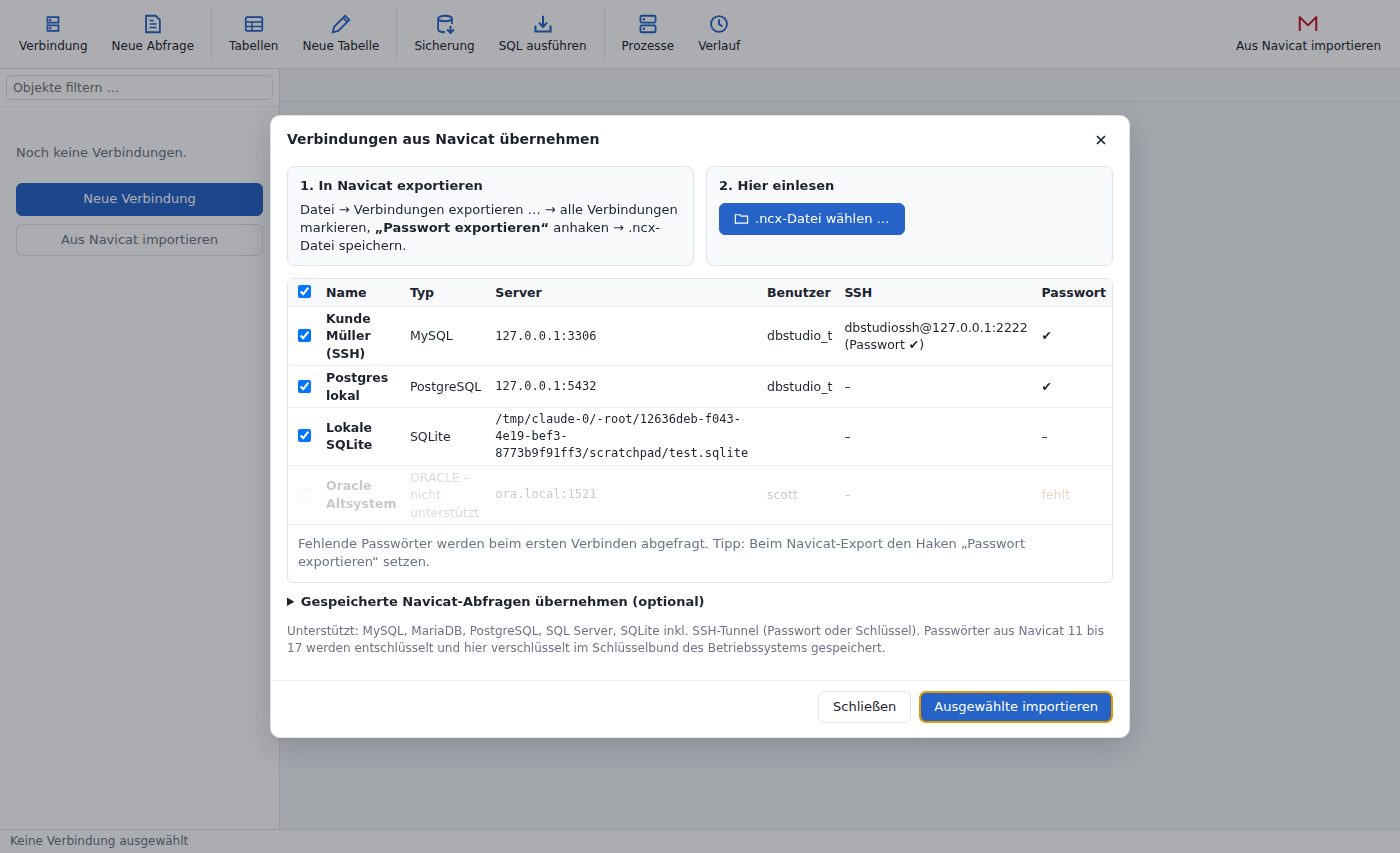Click the .ncx-Datei wählen button
This screenshot has width=1400, height=853.
point(812,219)
